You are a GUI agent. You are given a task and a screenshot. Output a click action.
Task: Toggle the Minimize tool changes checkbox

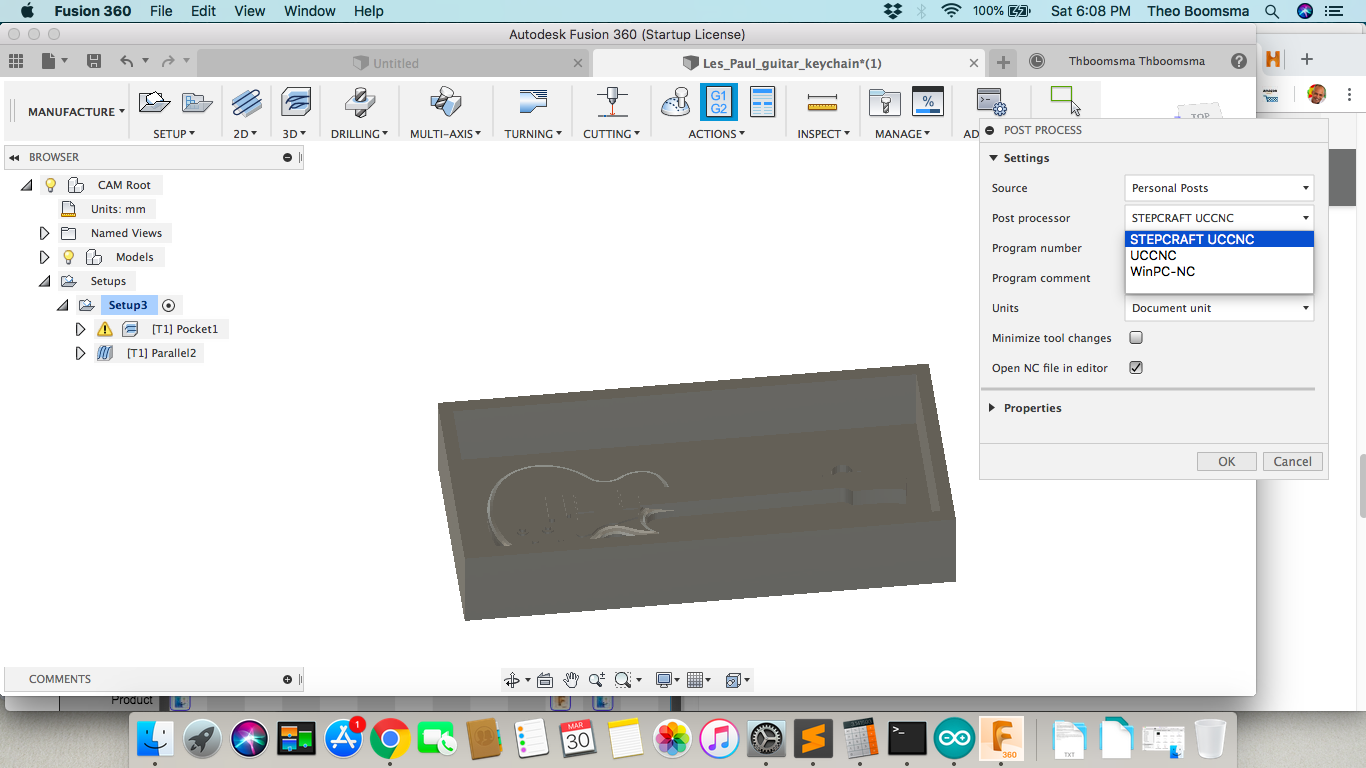coord(1136,338)
